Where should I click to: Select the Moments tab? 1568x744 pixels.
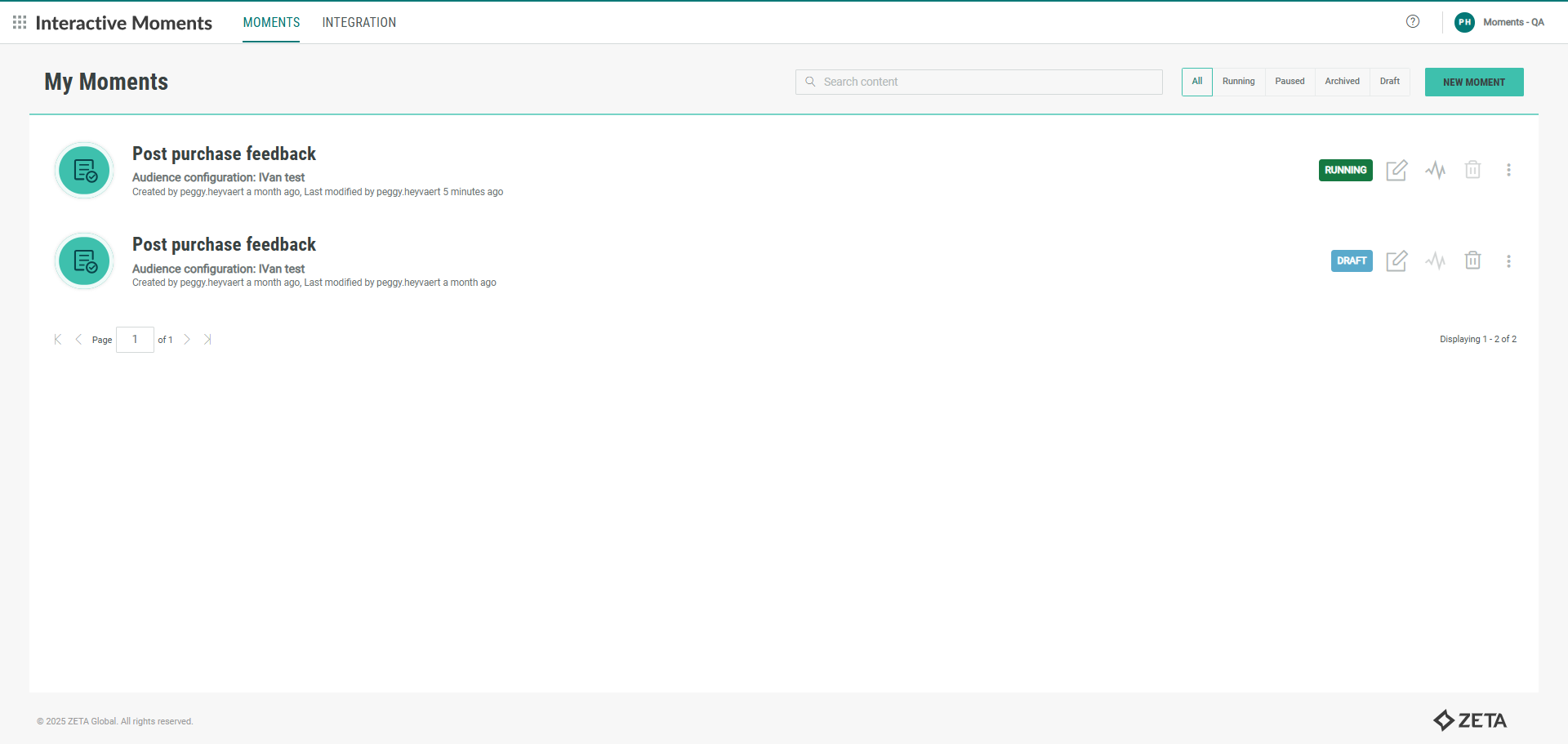(271, 23)
